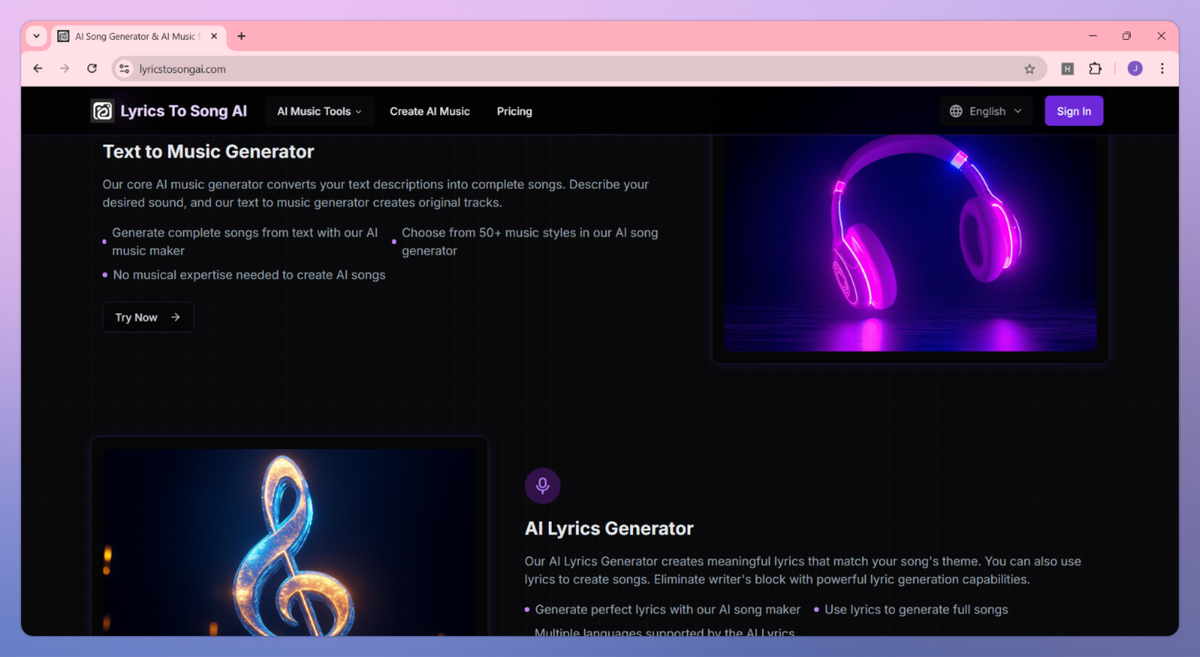1200x657 pixels.
Task: Bookmark this page with the star icon
Action: (x=1029, y=69)
